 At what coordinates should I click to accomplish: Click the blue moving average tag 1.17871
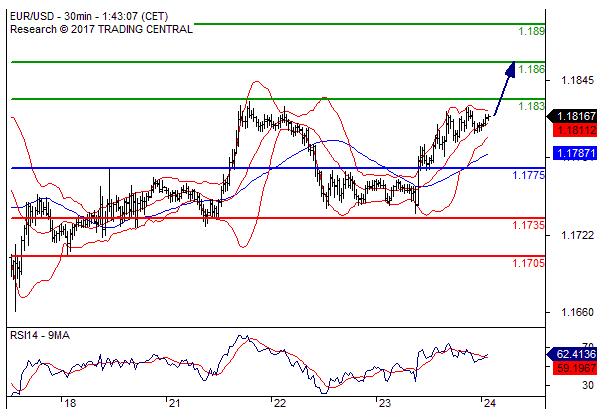[575, 153]
